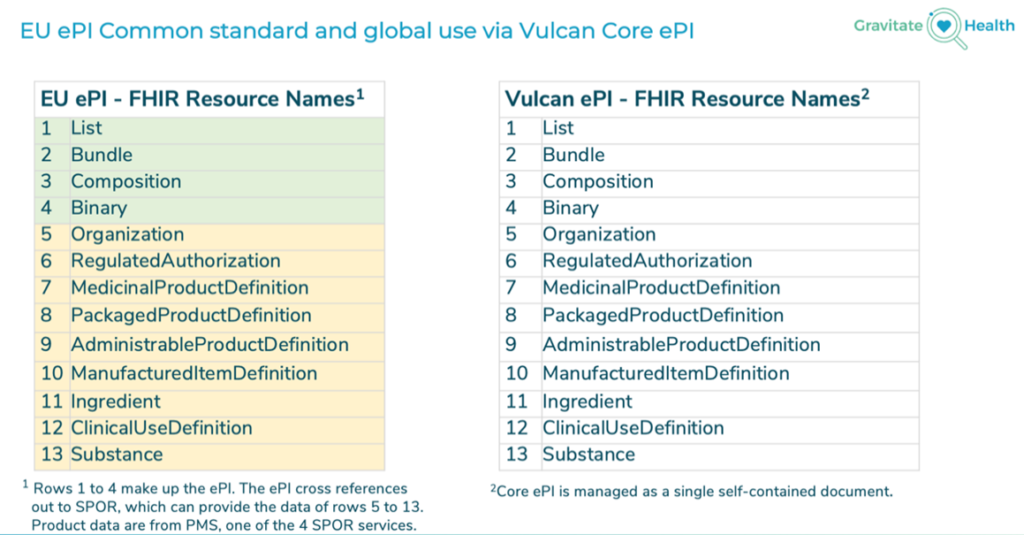The height and width of the screenshot is (535, 1024).
Task: Click the Core ePI self-contained document footnote
Action: pyautogui.click(x=691, y=491)
